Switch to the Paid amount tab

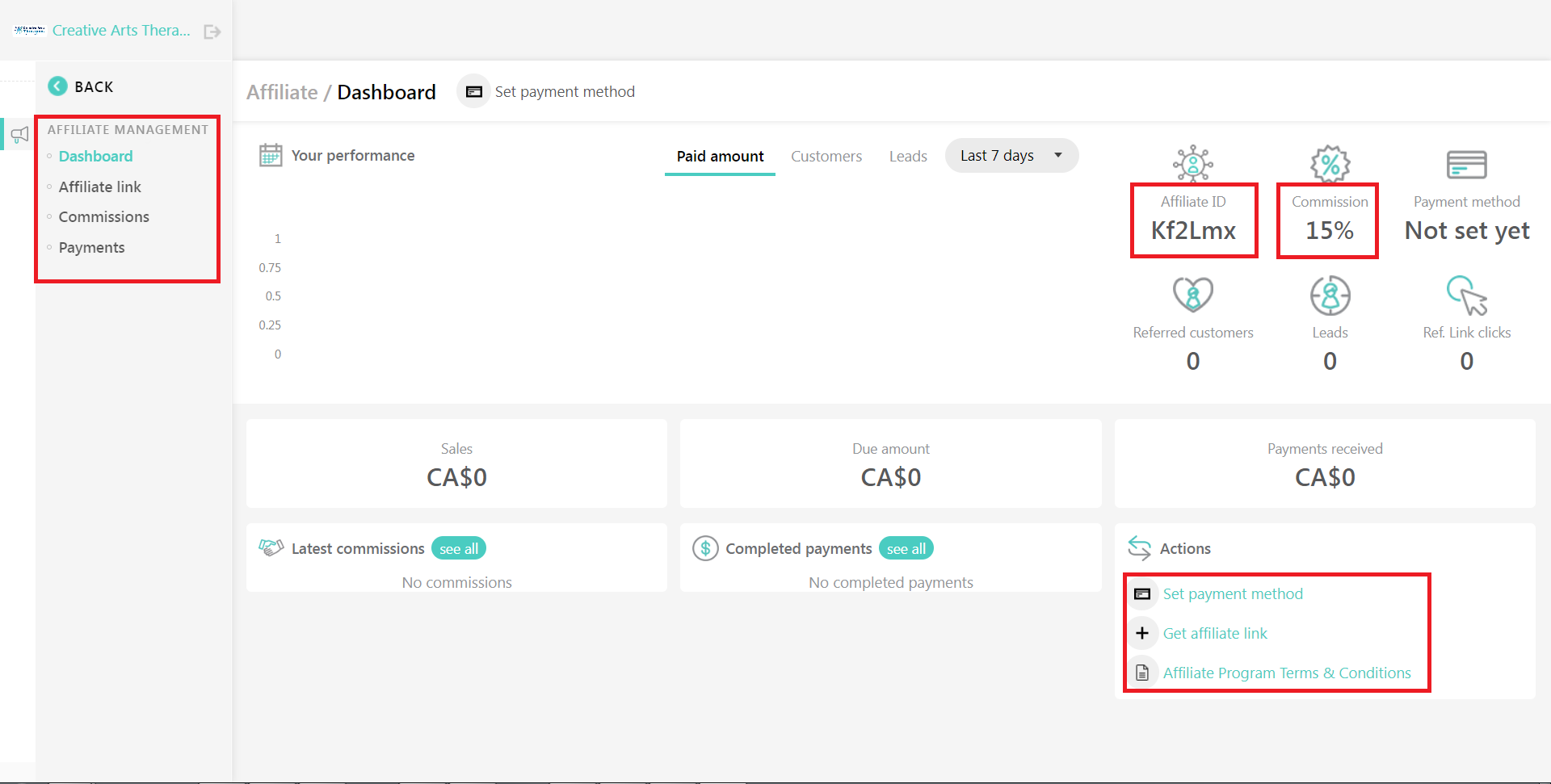point(720,157)
